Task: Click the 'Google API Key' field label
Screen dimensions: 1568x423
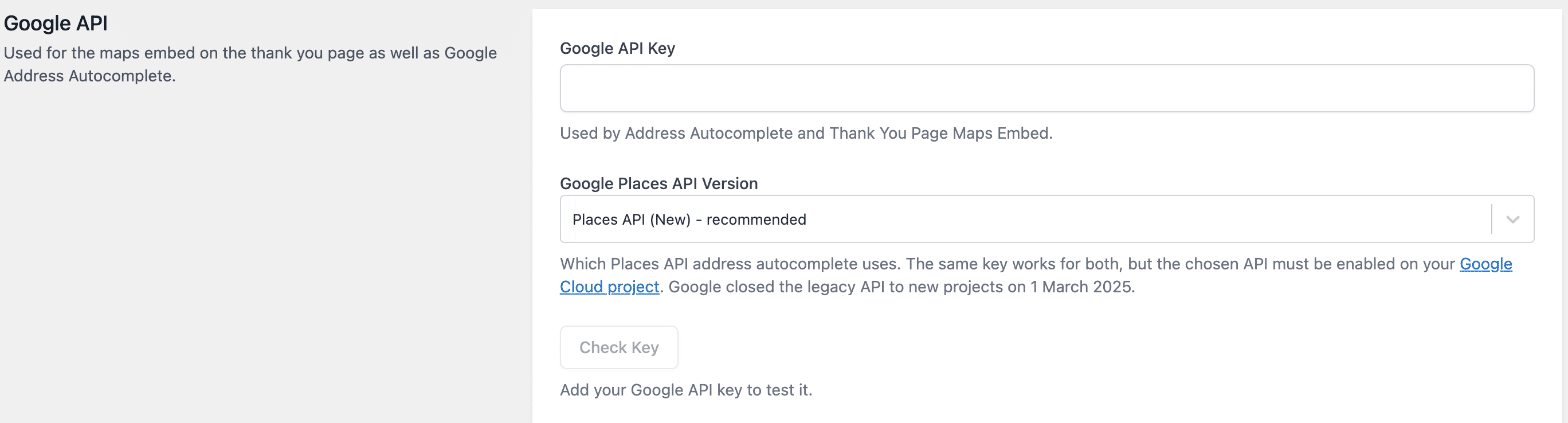Action: click(617, 48)
